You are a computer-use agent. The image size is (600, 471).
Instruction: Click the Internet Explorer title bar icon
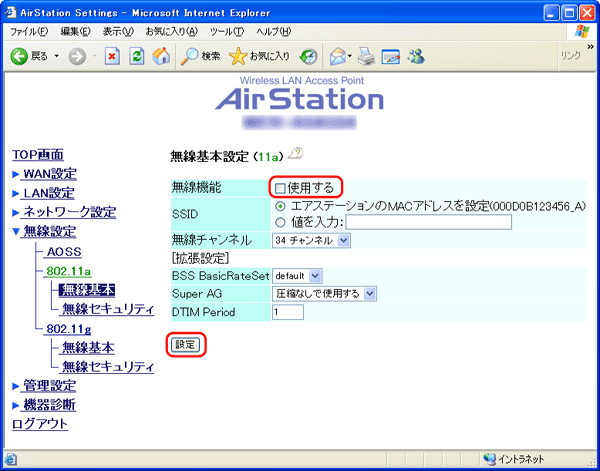pyautogui.click(x=11, y=13)
